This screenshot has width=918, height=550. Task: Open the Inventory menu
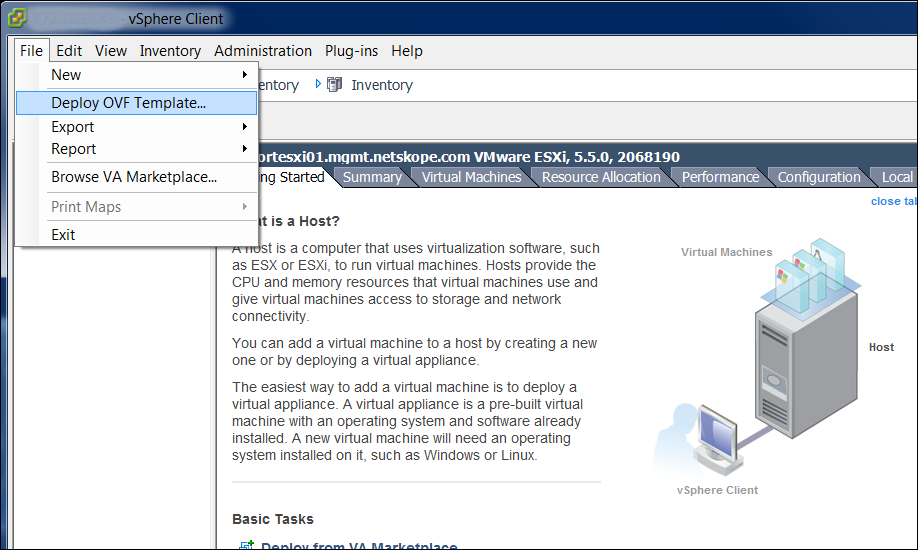(x=170, y=51)
